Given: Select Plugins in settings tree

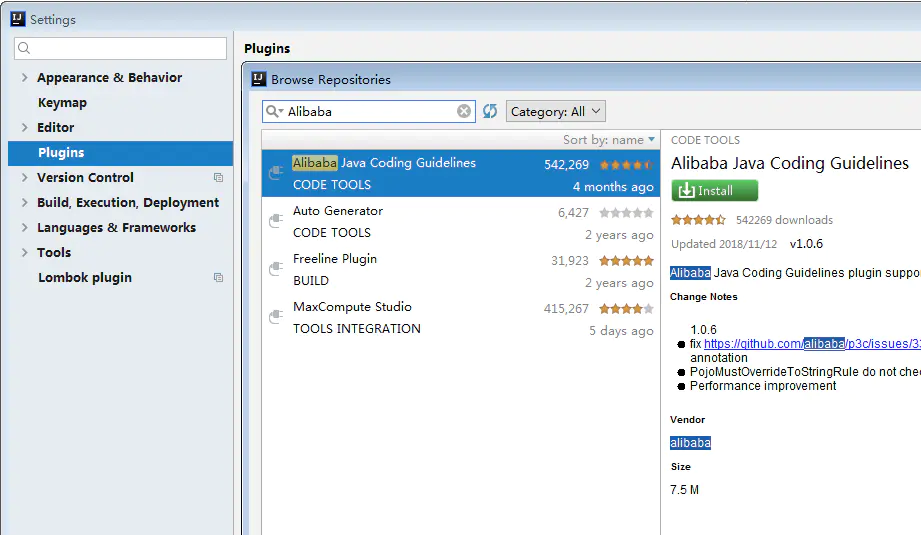Looking at the screenshot, I should 120,153.
